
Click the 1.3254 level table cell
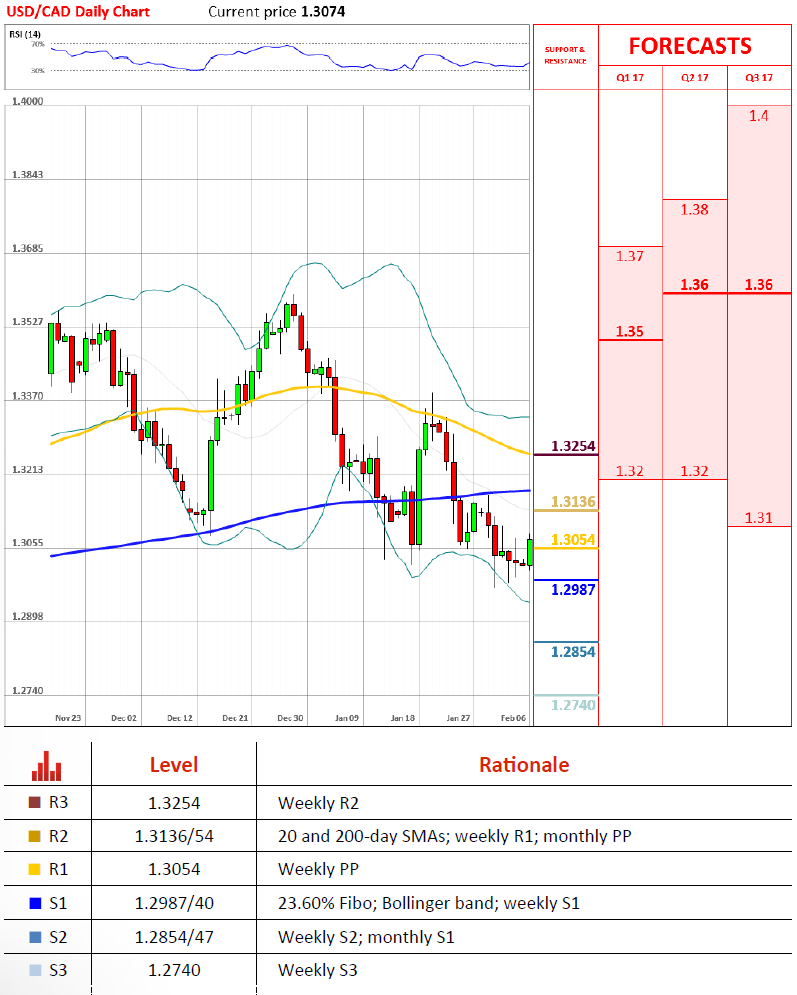pyautogui.click(x=174, y=803)
